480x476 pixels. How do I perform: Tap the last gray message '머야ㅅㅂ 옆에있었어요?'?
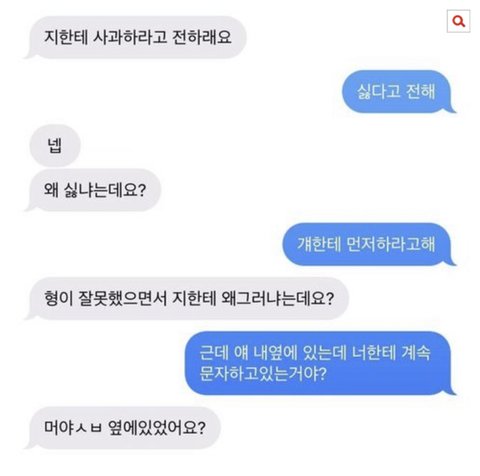coord(125,428)
